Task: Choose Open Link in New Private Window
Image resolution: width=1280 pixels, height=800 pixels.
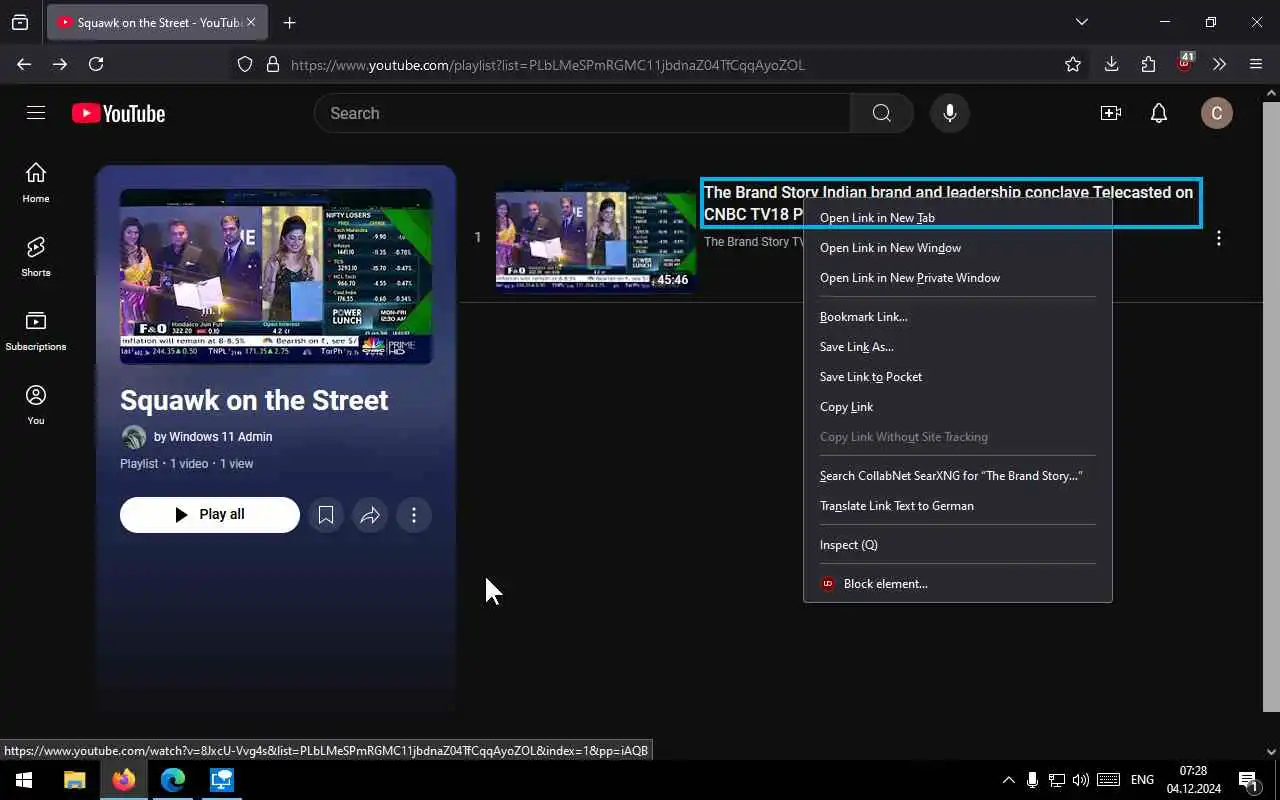Action: (x=958, y=278)
